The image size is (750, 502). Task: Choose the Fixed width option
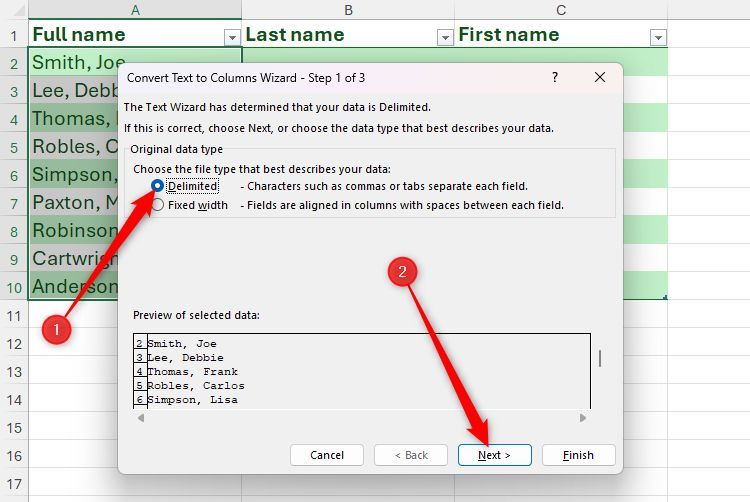tap(158, 205)
